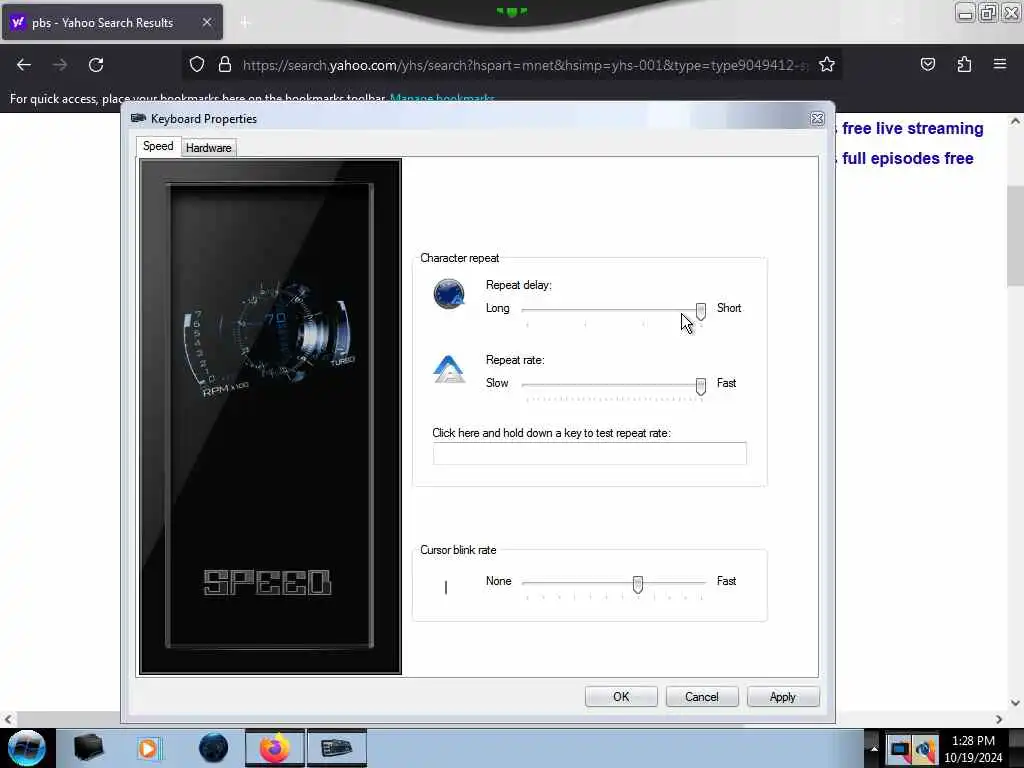The width and height of the screenshot is (1024, 768).
Task: Open the Manage bookmarks link
Action: pos(442,99)
